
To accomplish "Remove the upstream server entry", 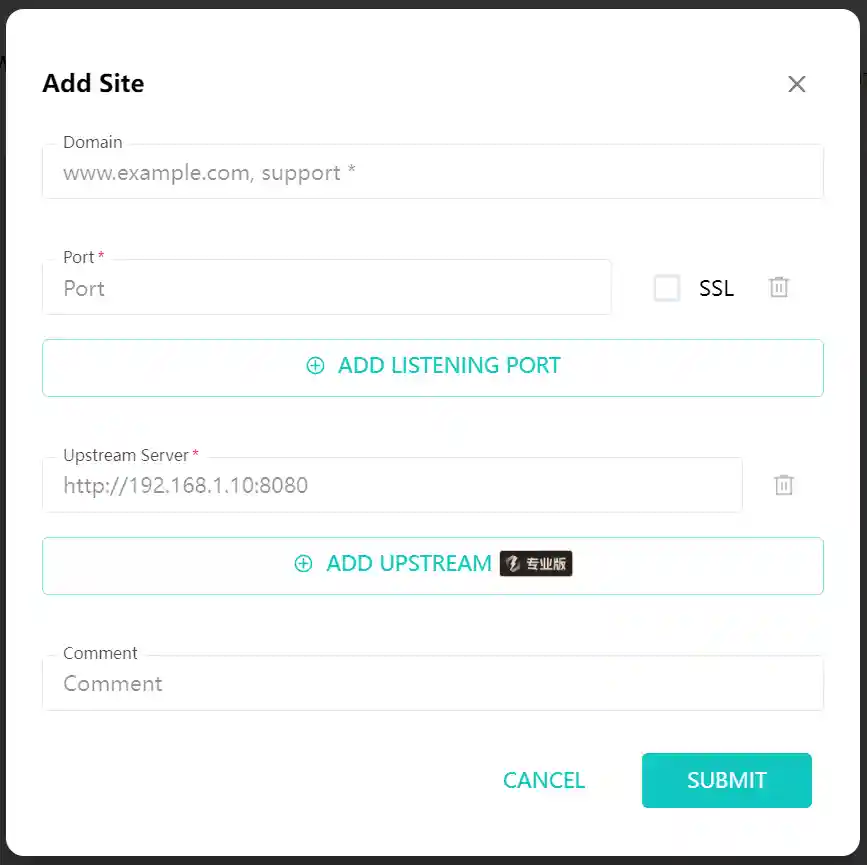I will pyautogui.click(x=784, y=485).
